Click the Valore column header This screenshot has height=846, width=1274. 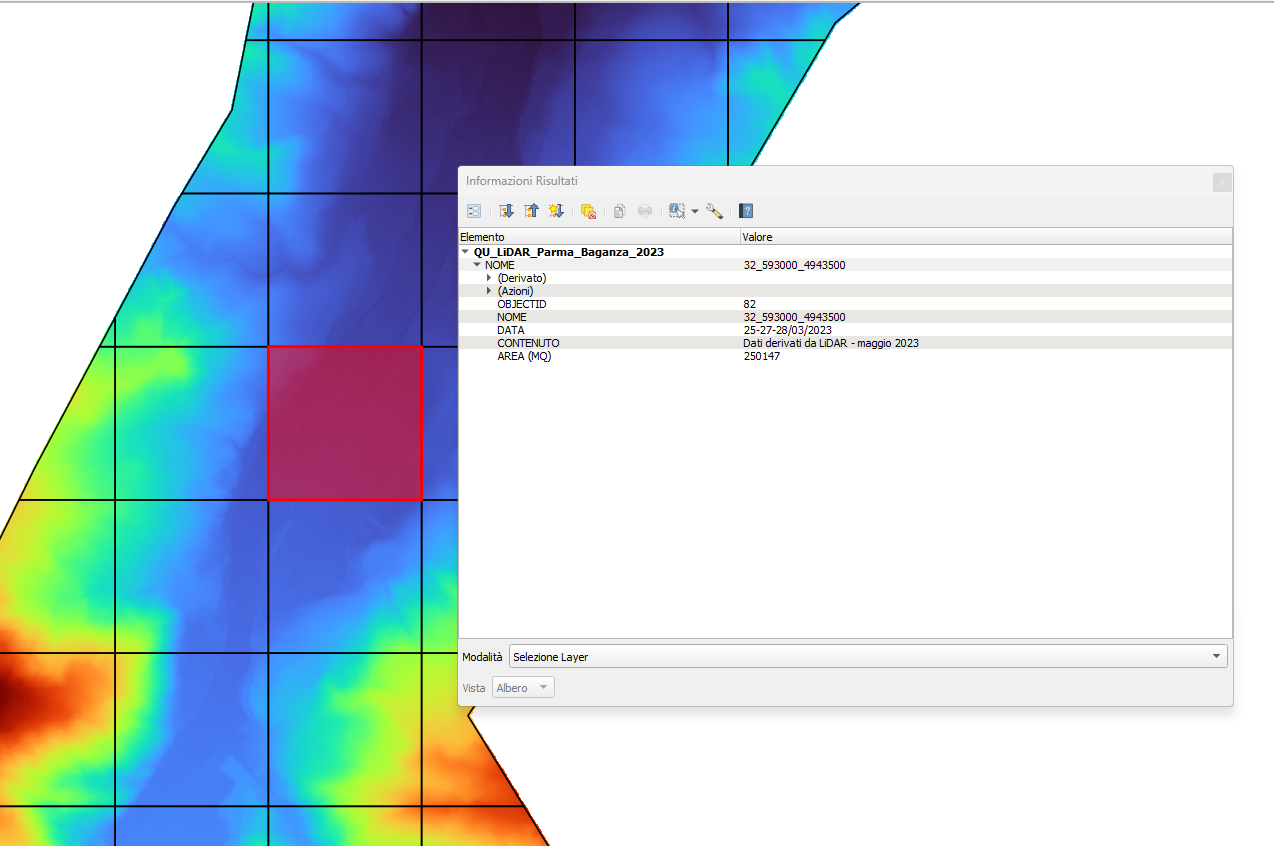[x=757, y=237]
